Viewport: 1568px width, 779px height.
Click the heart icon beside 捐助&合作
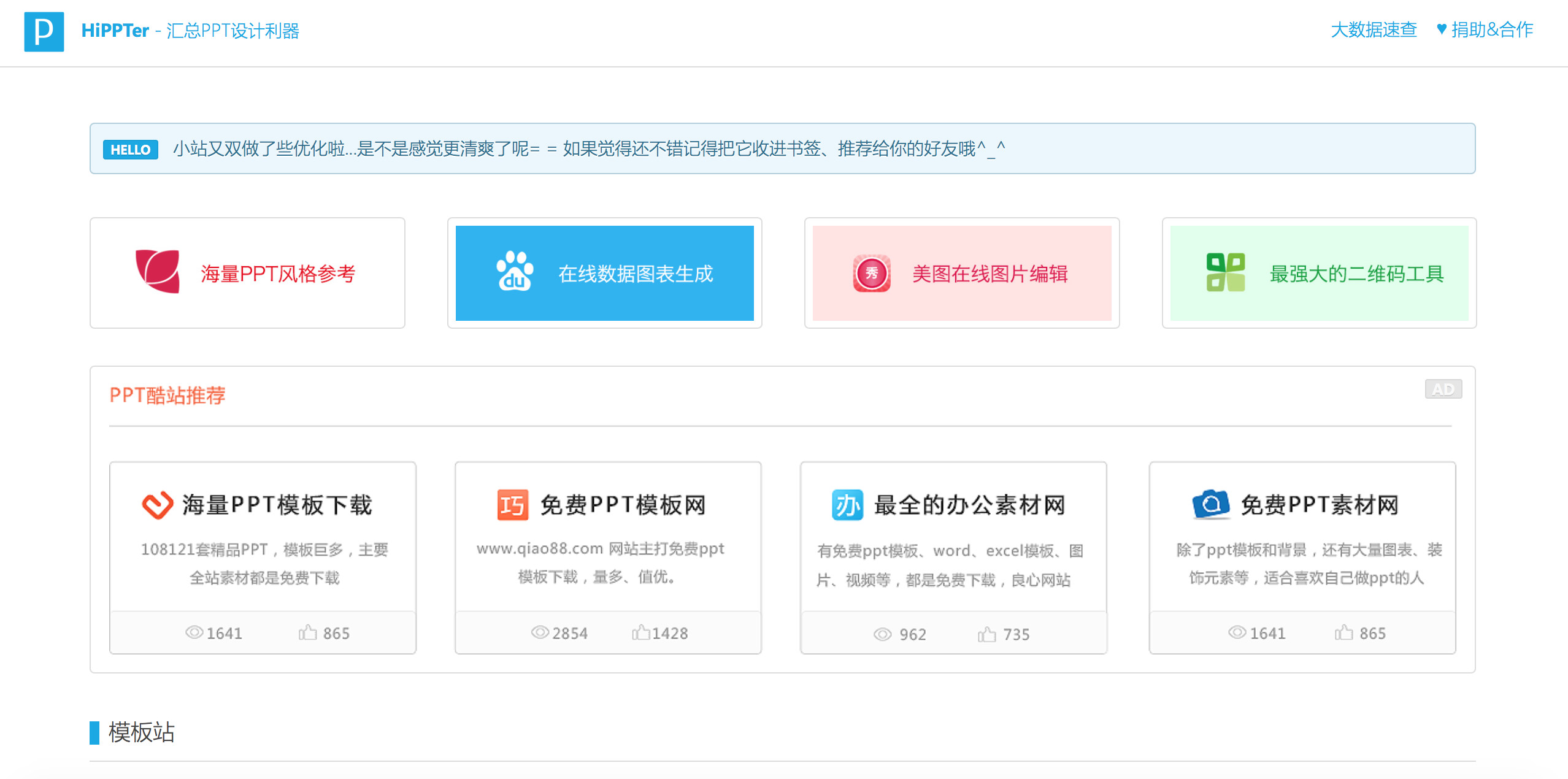point(1442,29)
